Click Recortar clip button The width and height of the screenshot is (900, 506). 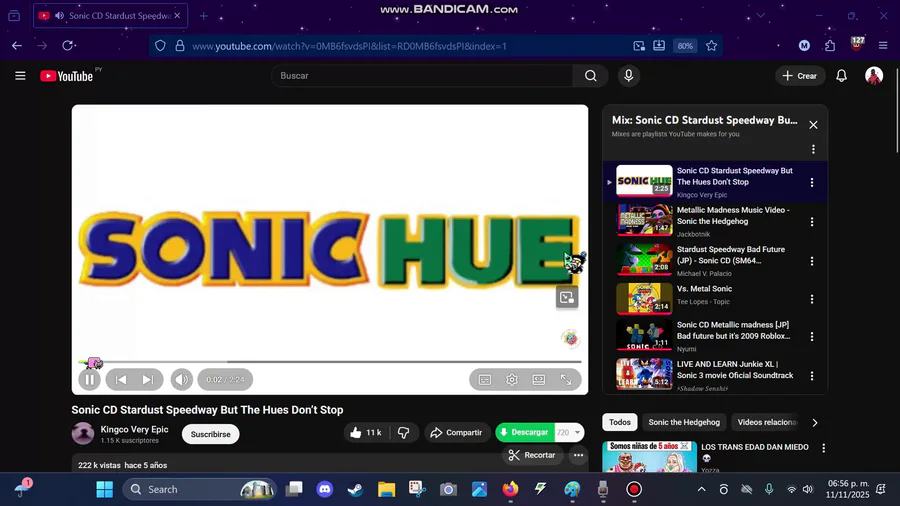(533, 455)
